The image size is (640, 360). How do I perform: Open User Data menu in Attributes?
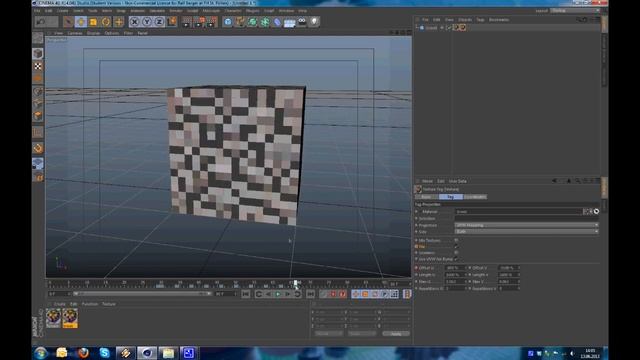coord(458,181)
